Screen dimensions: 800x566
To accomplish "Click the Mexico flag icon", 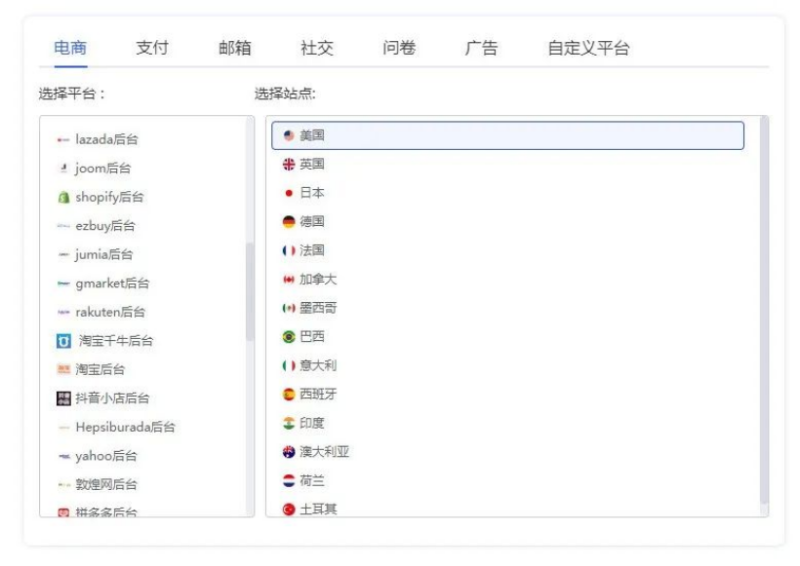I will pos(289,308).
